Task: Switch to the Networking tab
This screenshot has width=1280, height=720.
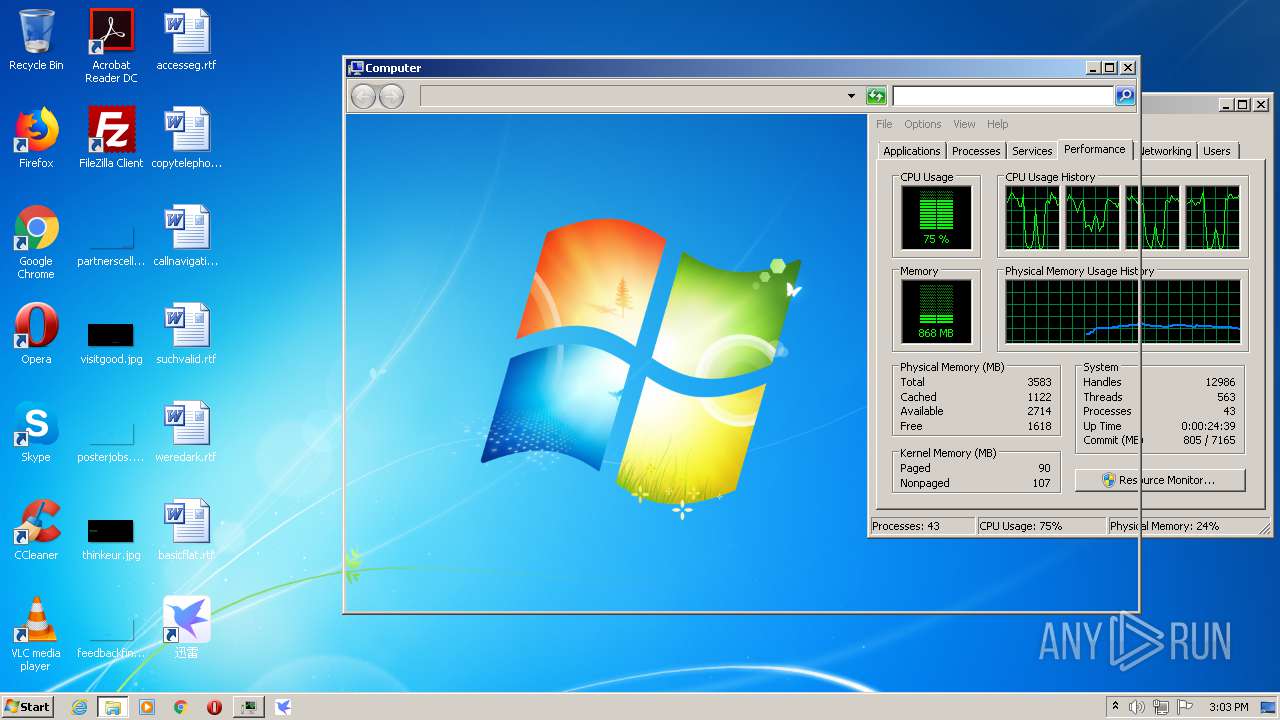Action: coord(1166,151)
